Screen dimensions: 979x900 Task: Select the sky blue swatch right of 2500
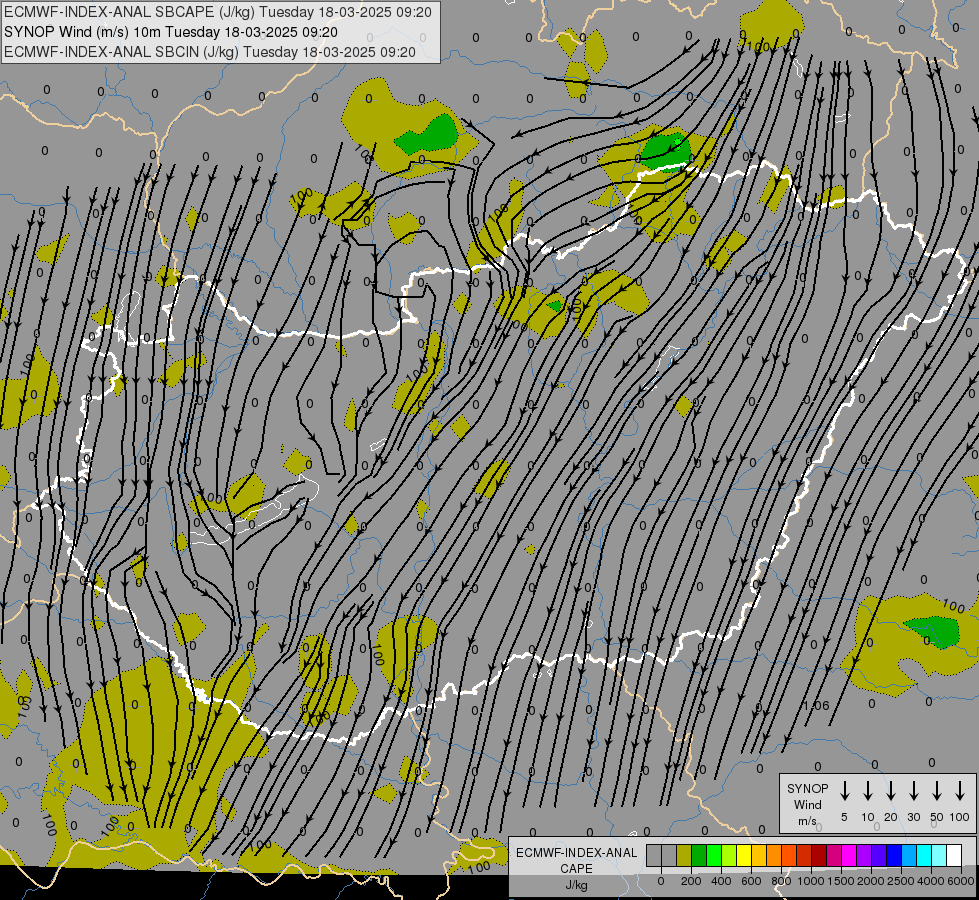908,855
